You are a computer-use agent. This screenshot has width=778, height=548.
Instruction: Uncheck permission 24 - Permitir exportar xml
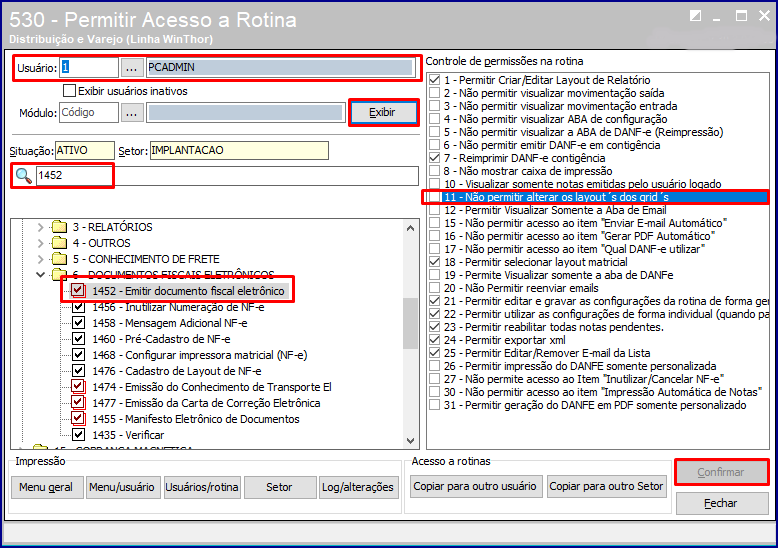click(x=435, y=340)
